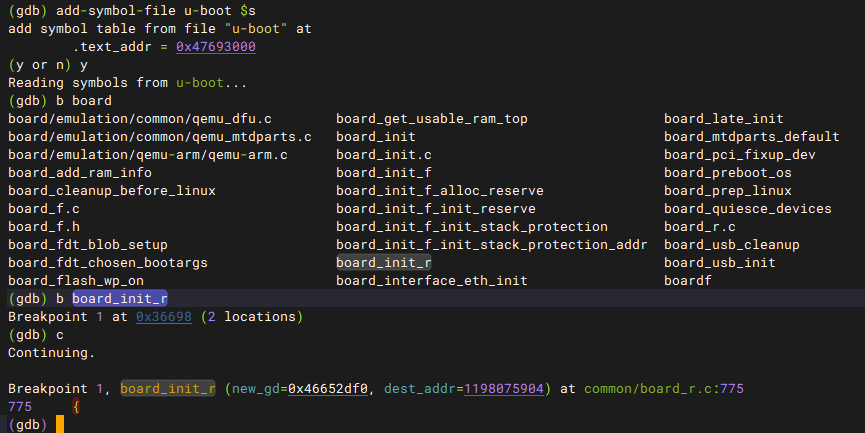Click the board_quiesce_devices completion entry
Viewport: 865px width, 433px height.
pyautogui.click(x=747, y=209)
